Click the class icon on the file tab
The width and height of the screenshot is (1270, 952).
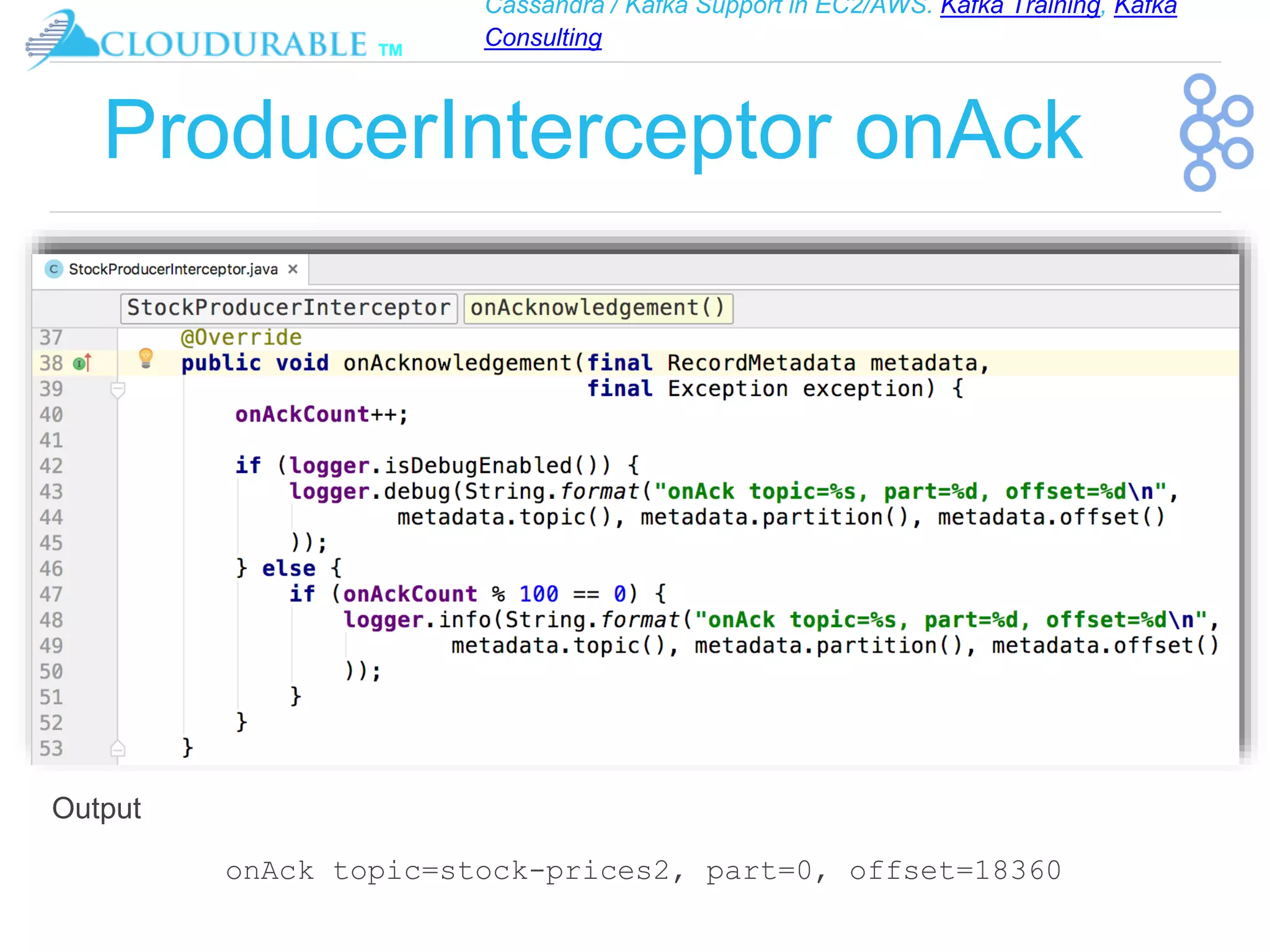pyautogui.click(x=54, y=269)
